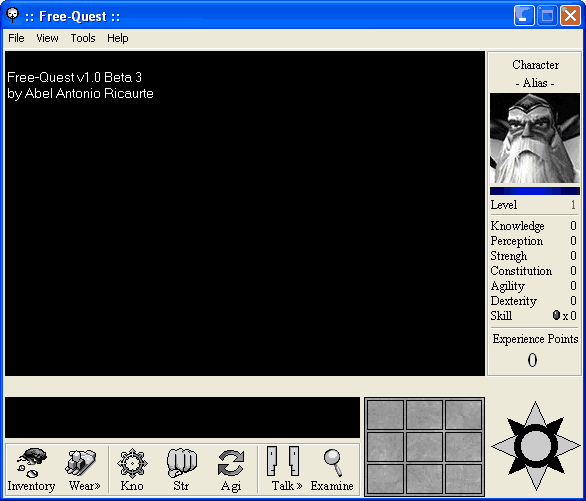Select the center tile of the stone grid

[425, 446]
